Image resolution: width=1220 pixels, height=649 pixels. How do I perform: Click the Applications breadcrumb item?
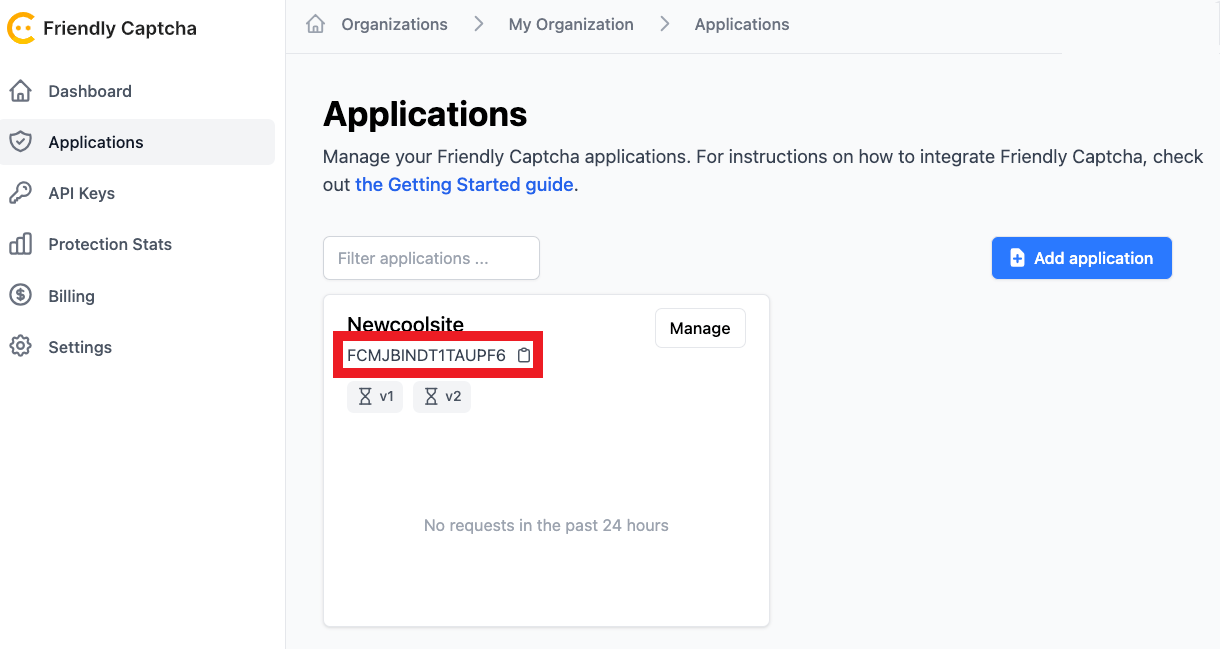(x=742, y=24)
